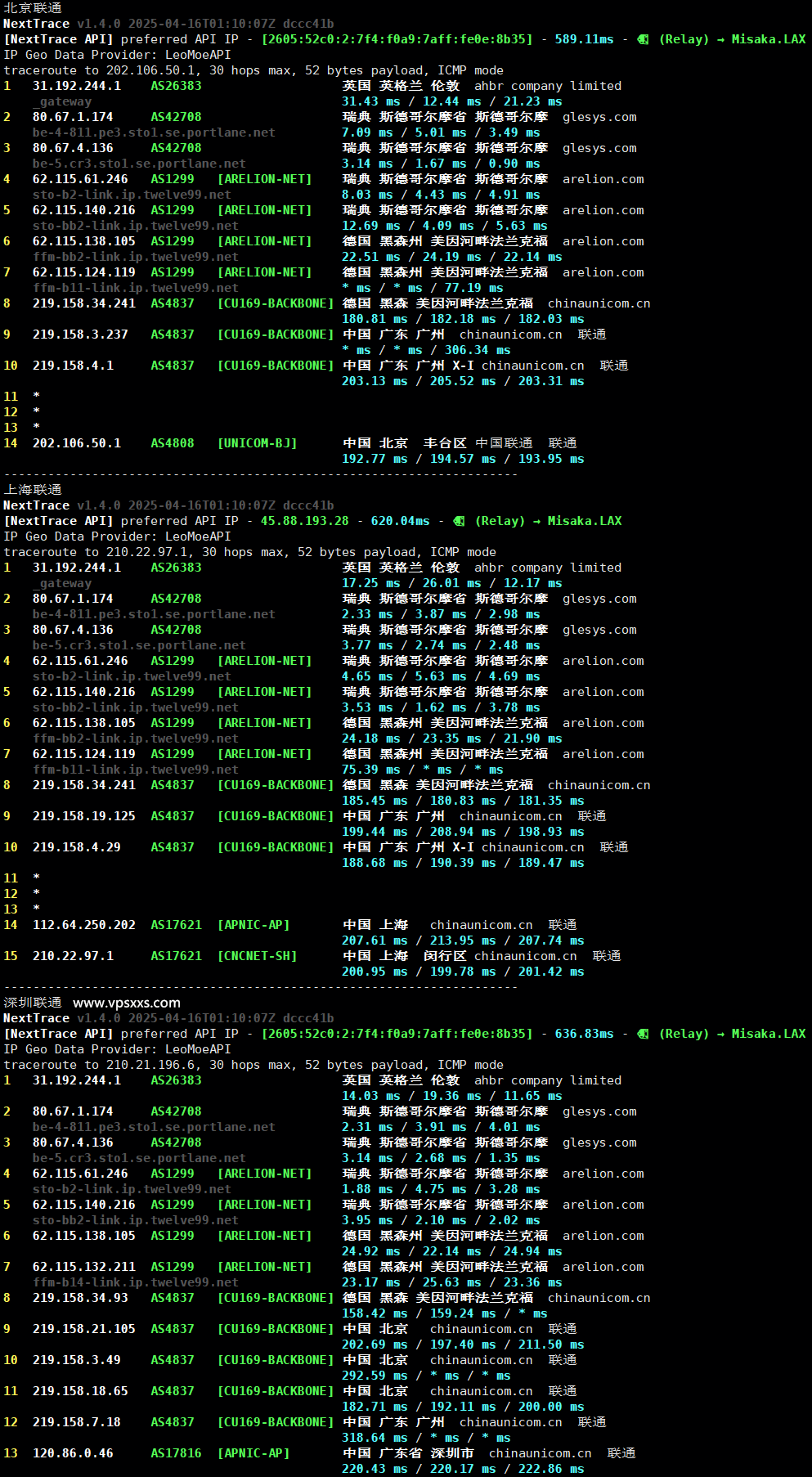Click the 闵行区 location text
The image size is (812, 1477).
click(445, 956)
